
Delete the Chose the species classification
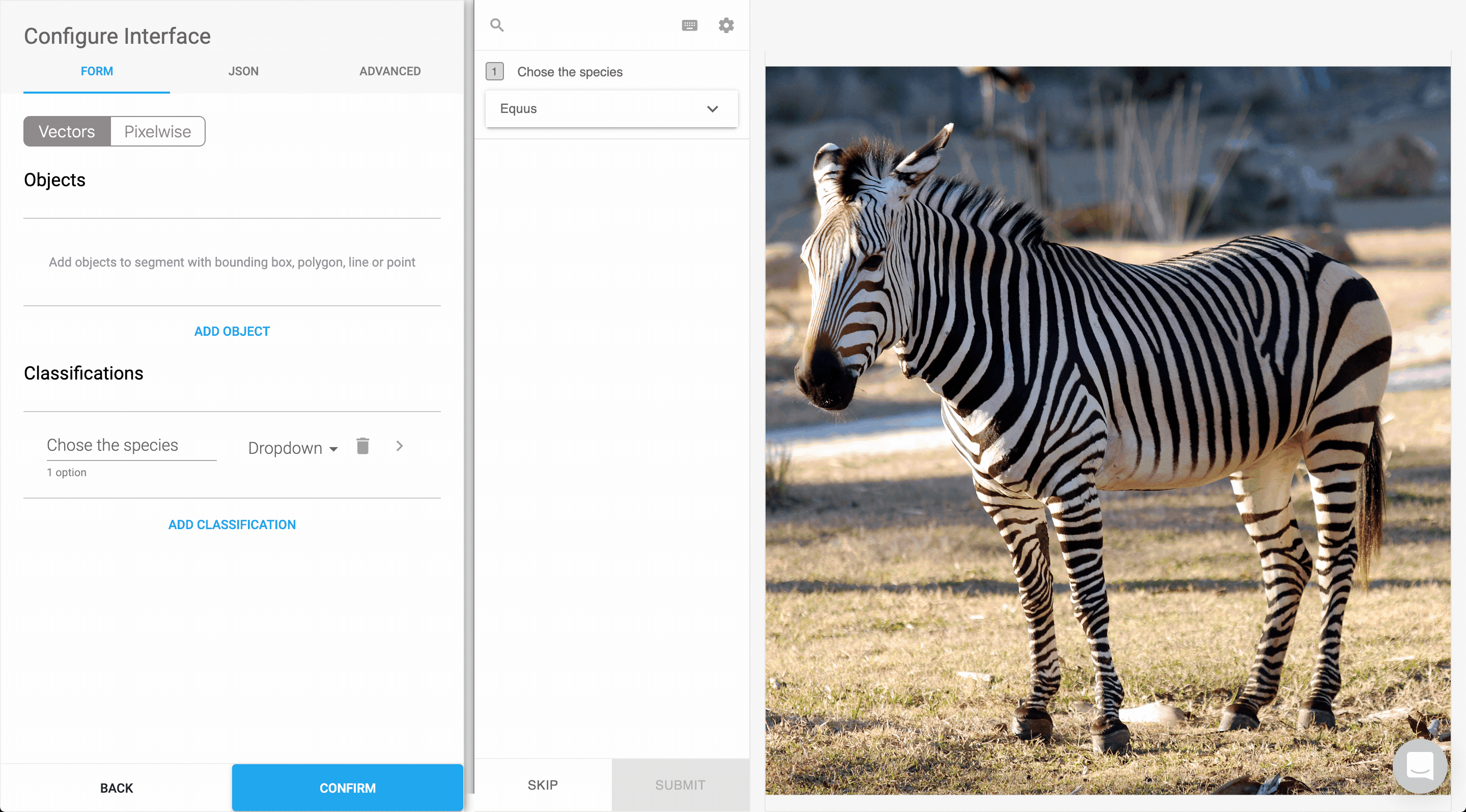(362, 446)
